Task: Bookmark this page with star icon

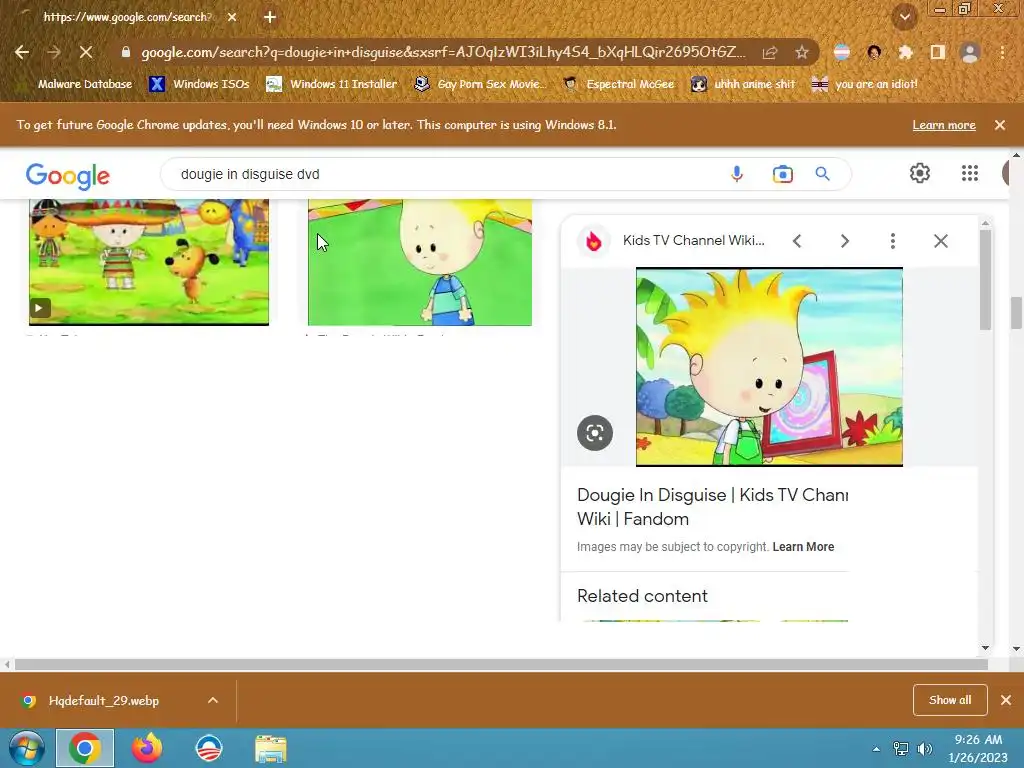Action: pyautogui.click(x=802, y=52)
